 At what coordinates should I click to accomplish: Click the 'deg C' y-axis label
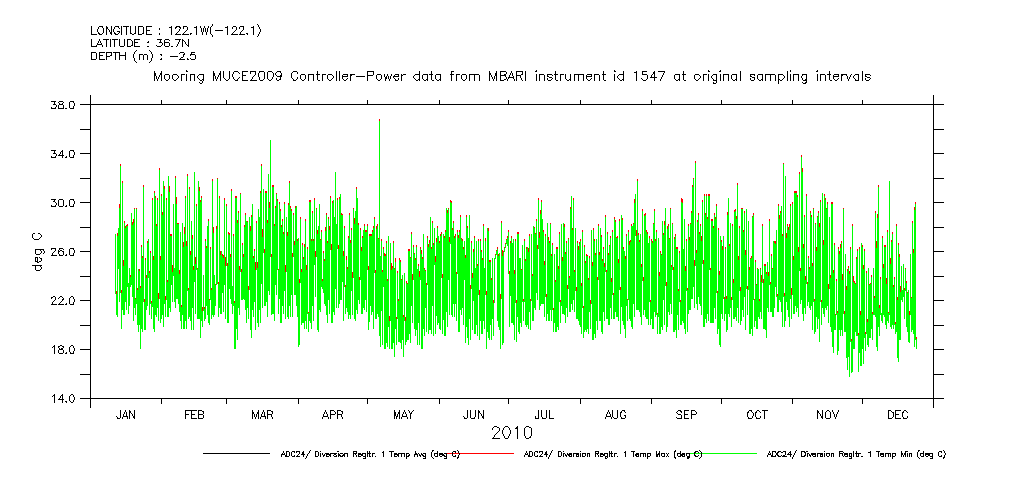click(37, 251)
